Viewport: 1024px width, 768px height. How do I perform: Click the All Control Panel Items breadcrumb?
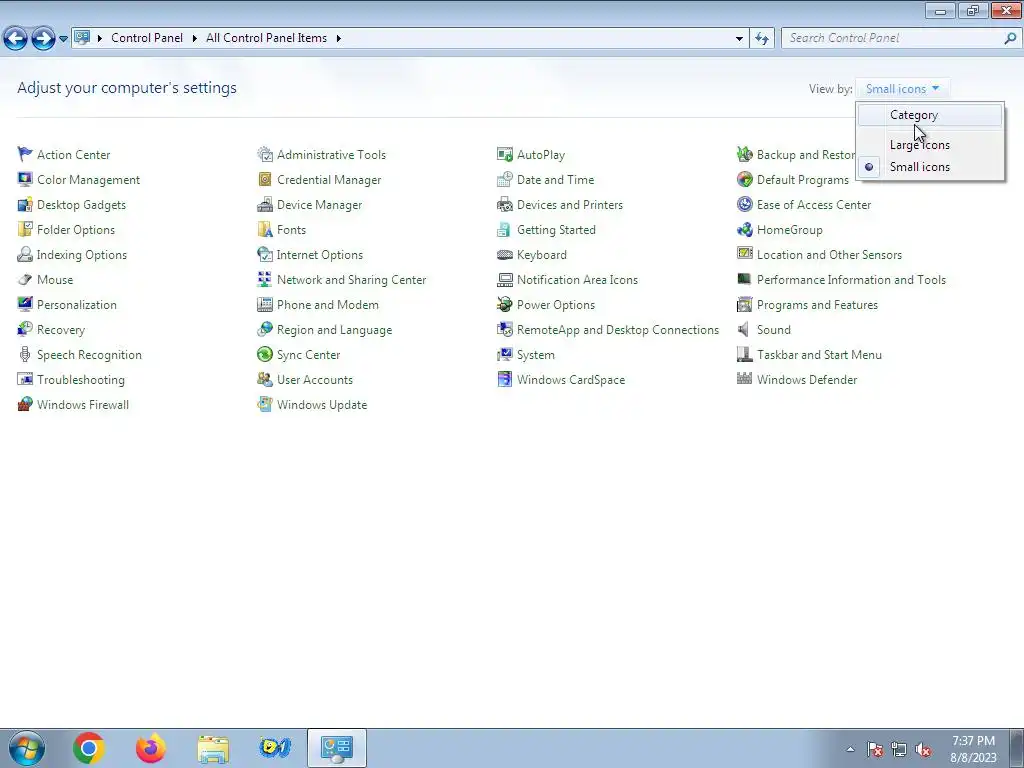click(x=266, y=38)
